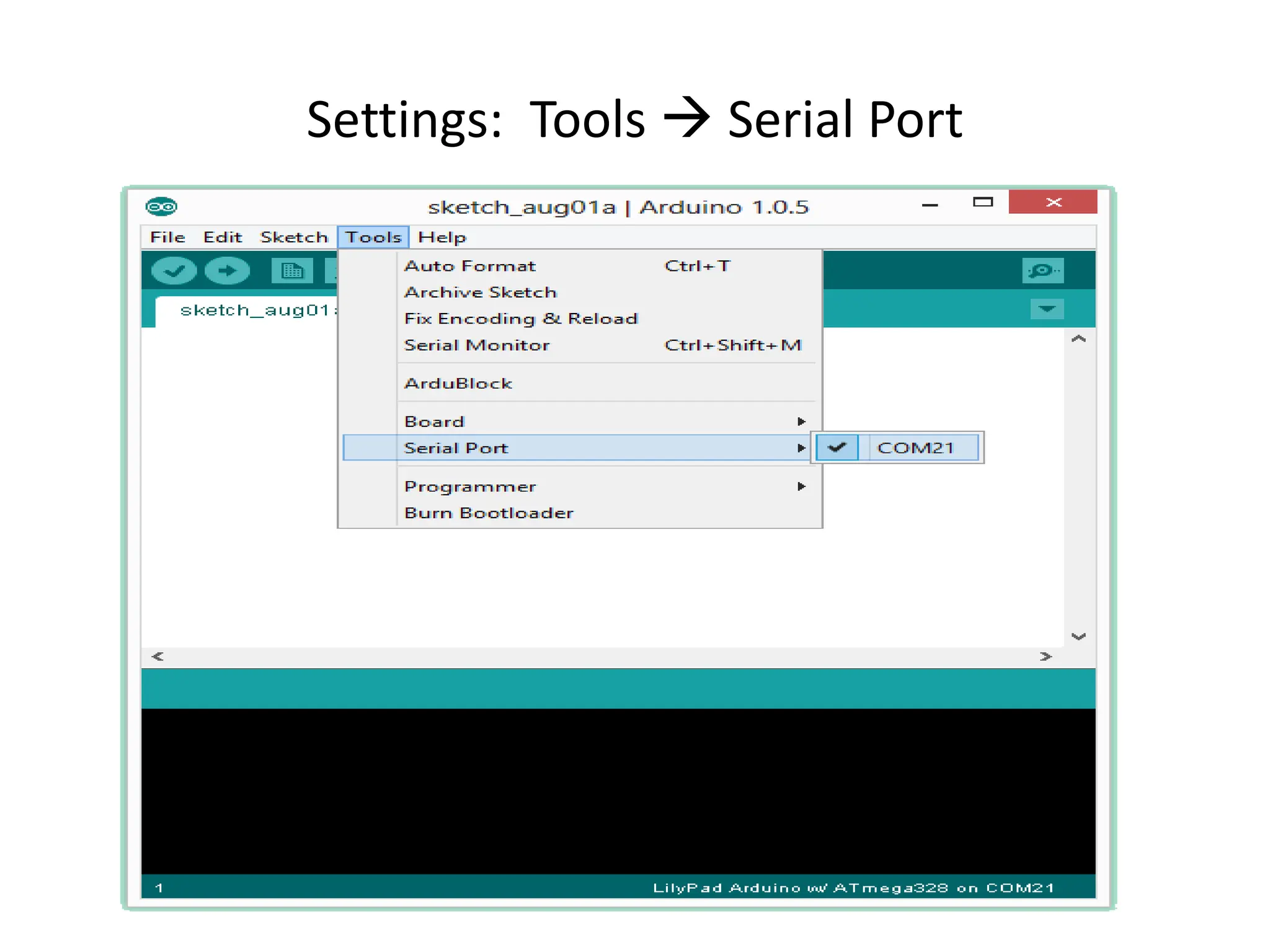The image size is (1270, 952).
Task: Click the Verify checkmark toolbar icon
Action: 174,271
